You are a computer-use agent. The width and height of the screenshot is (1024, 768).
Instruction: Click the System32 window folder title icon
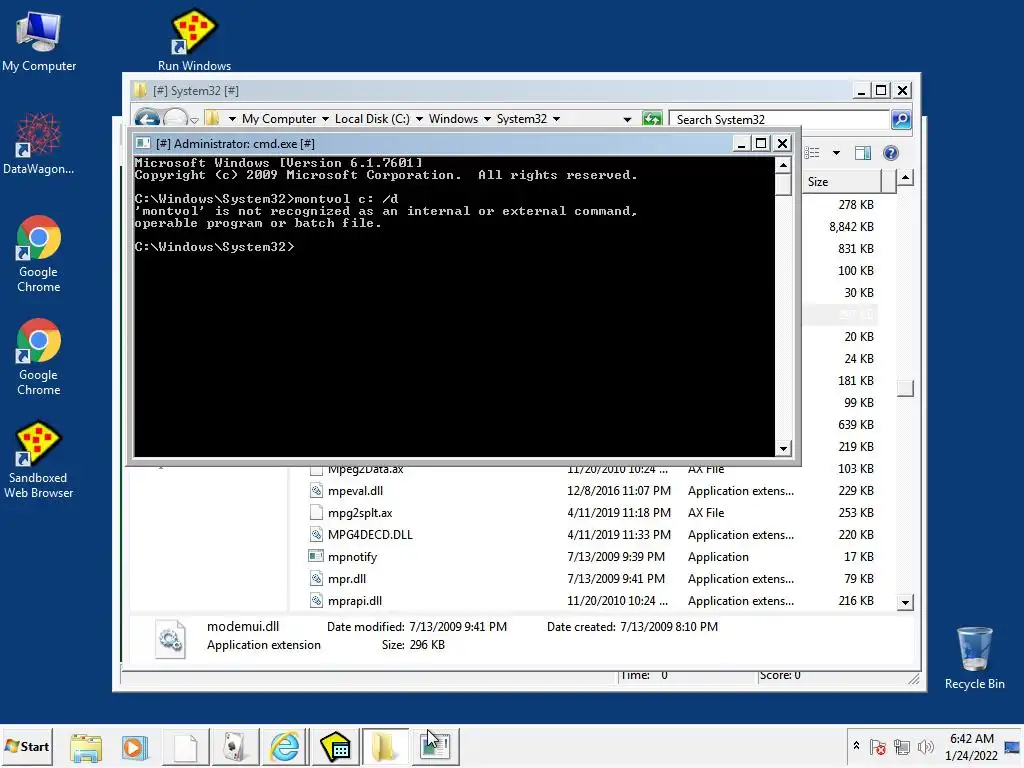pyautogui.click(x=140, y=90)
